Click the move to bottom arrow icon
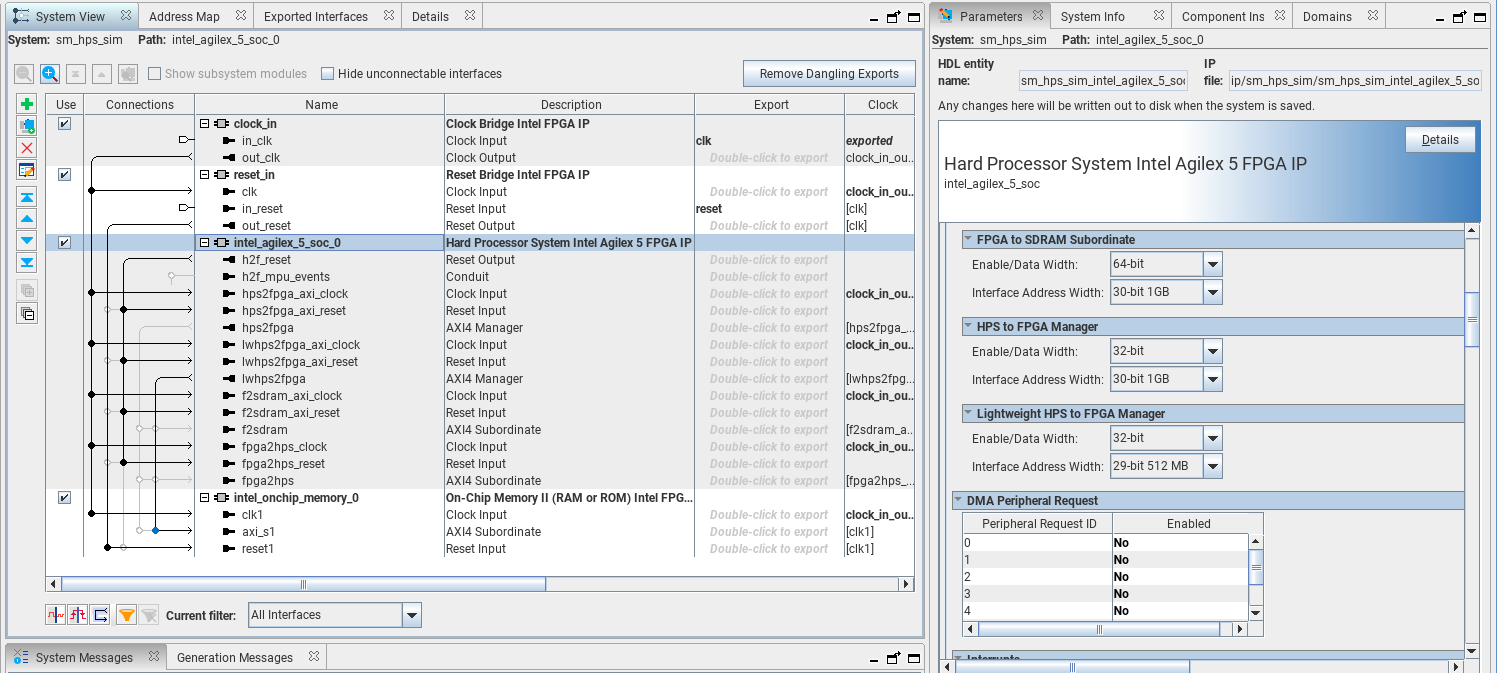The height and width of the screenshot is (673, 1497). pyautogui.click(x=27, y=263)
